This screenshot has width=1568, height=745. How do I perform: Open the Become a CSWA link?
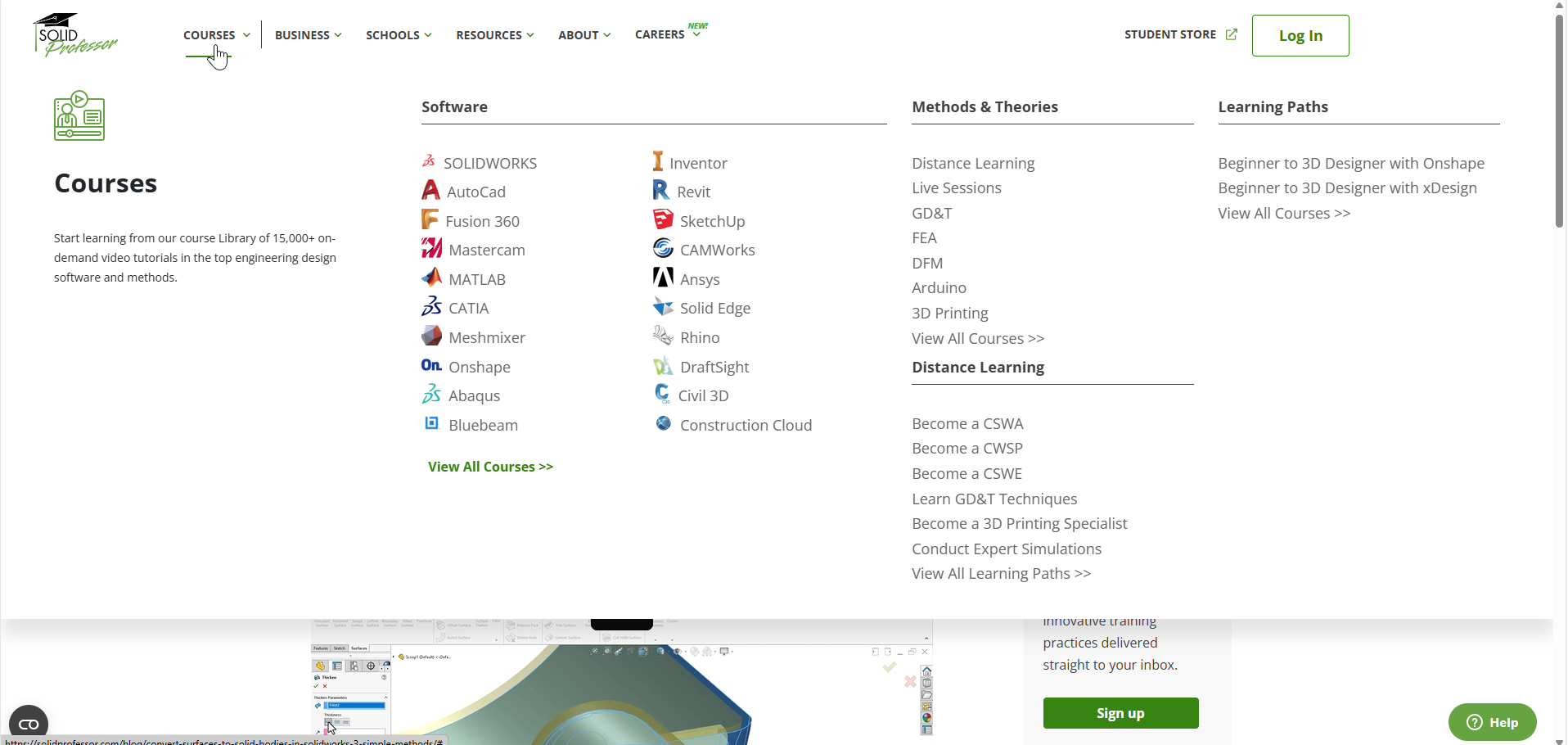967,423
